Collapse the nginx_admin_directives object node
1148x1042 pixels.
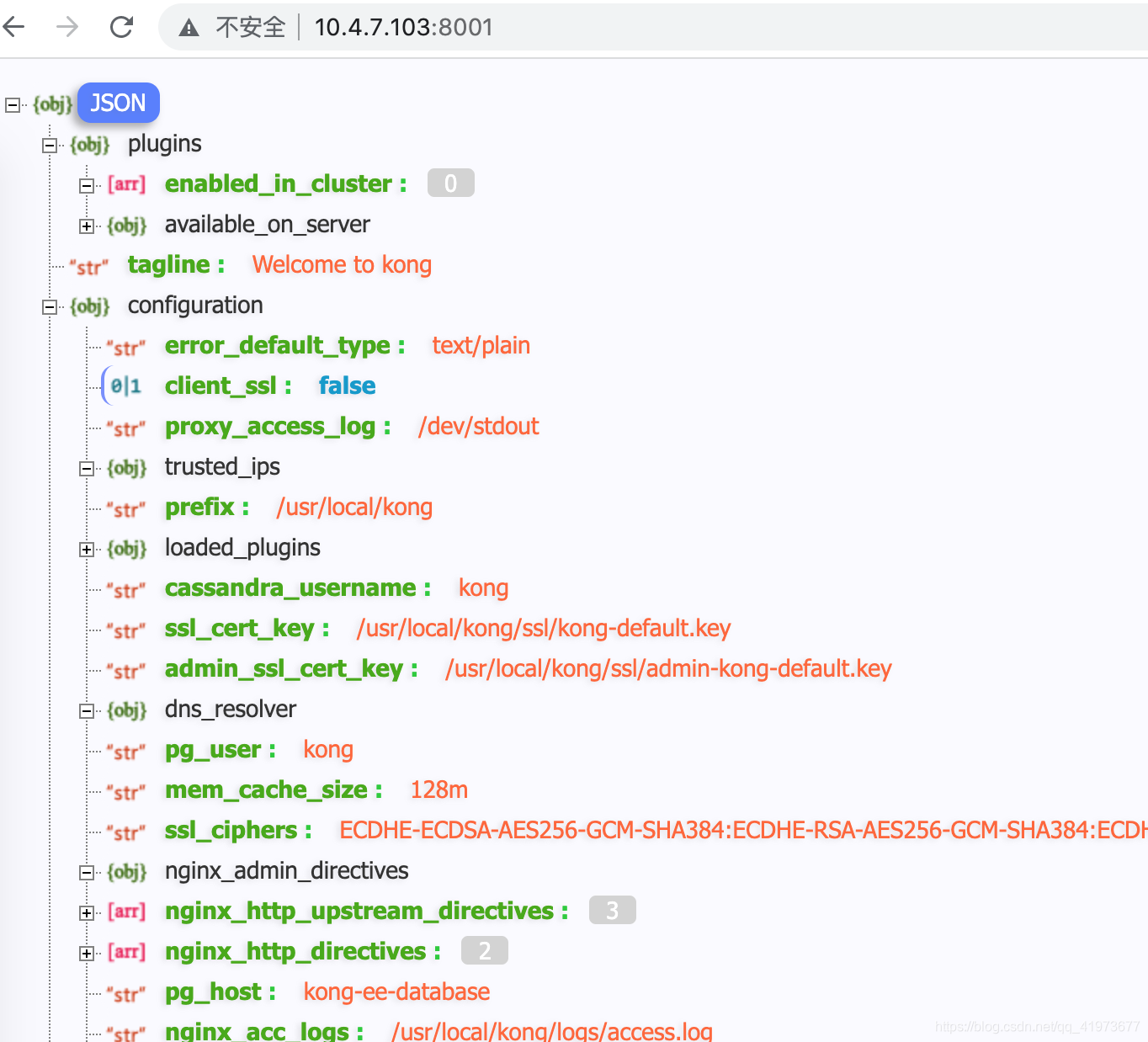(87, 873)
